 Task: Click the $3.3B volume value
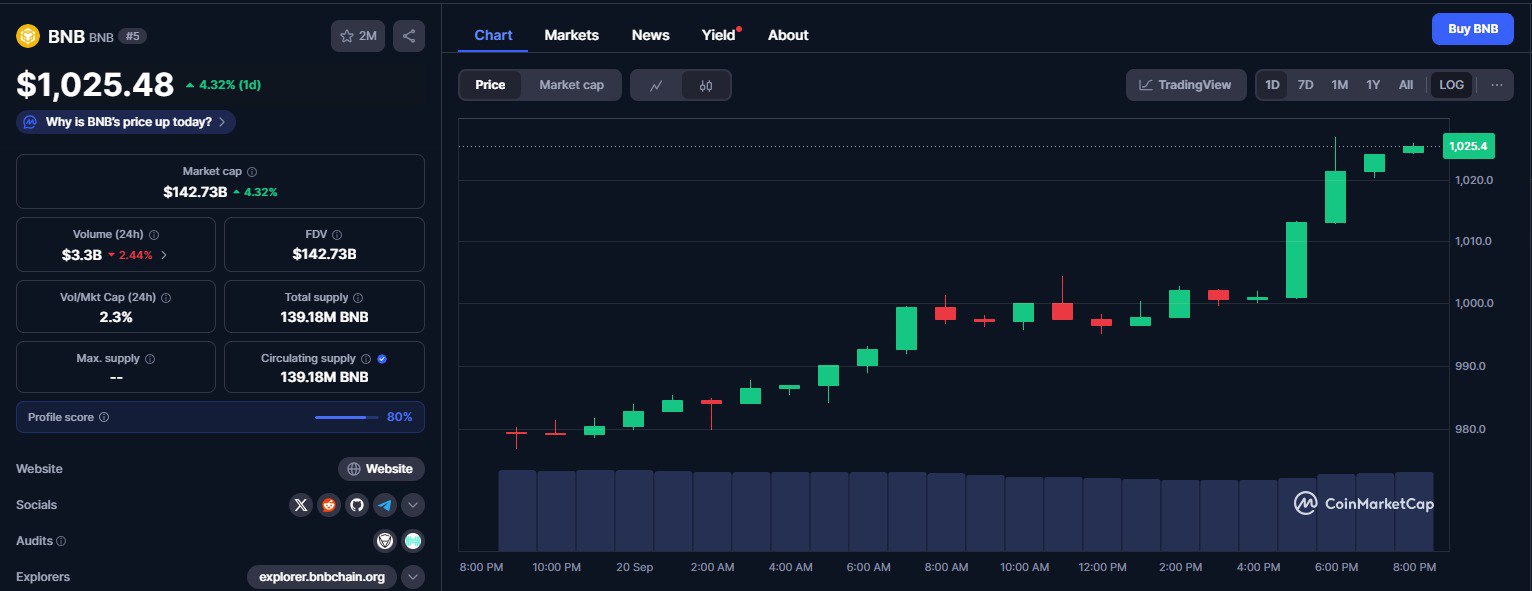click(82, 255)
